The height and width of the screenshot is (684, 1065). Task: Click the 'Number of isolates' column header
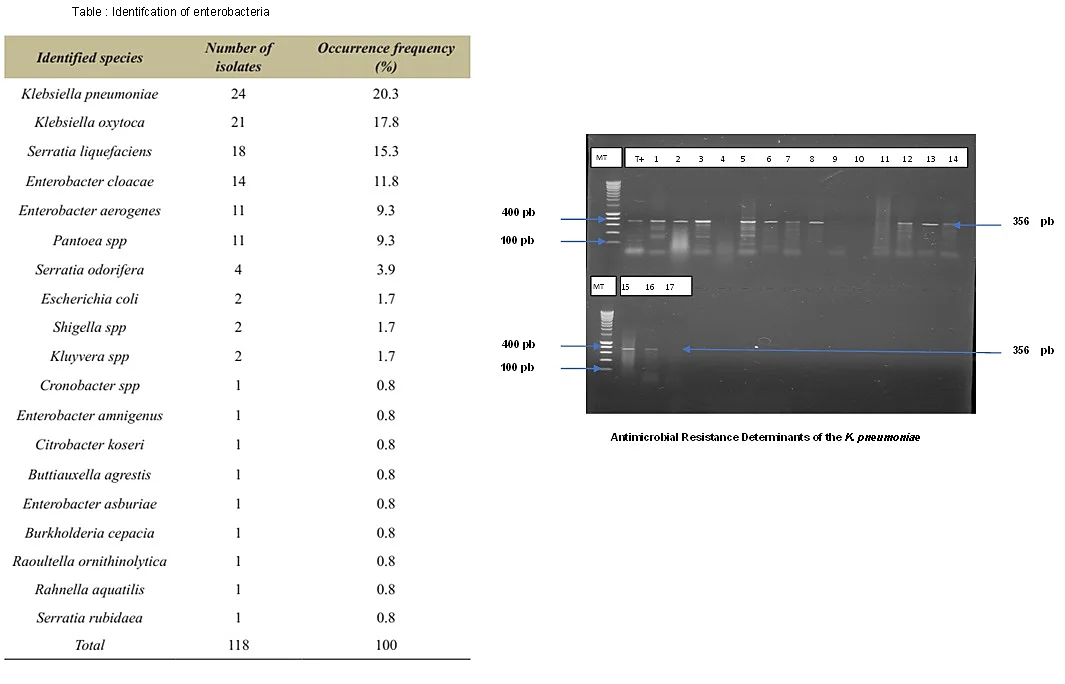coord(239,57)
